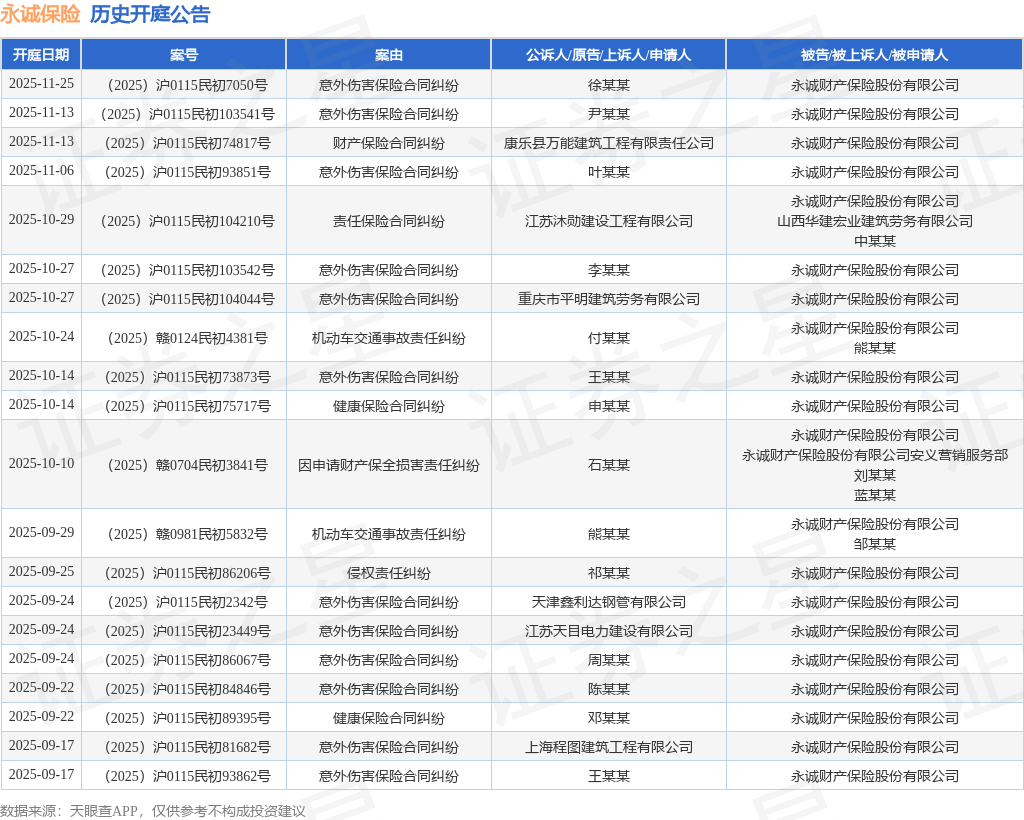The width and height of the screenshot is (1024, 820).
Task: Click the date 2025-10-24
Action: [x=41, y=336]
